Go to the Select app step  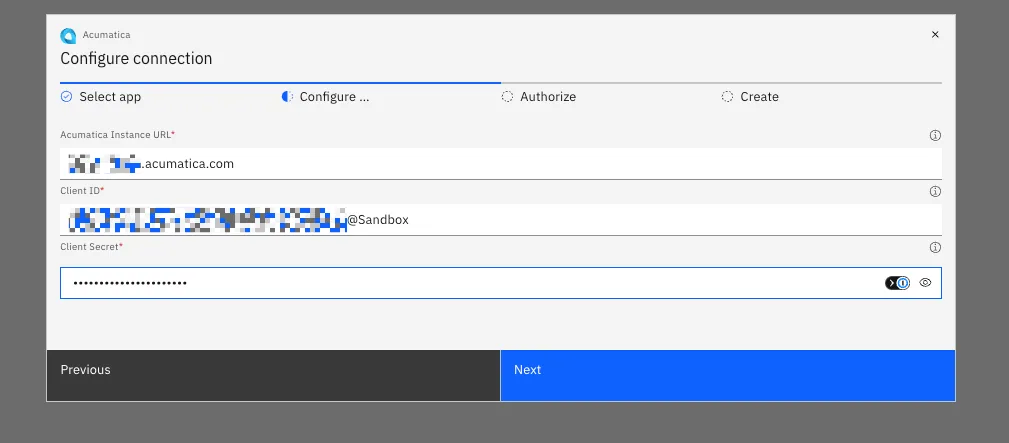click(x=110, y=97)
